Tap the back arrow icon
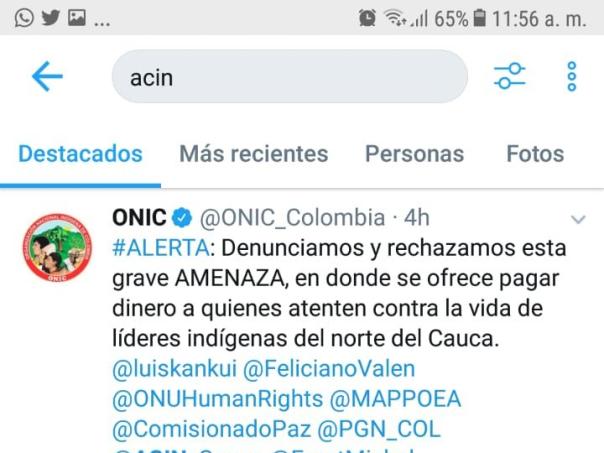The width and height of the screenshot is (604, 453). point(47,76)
